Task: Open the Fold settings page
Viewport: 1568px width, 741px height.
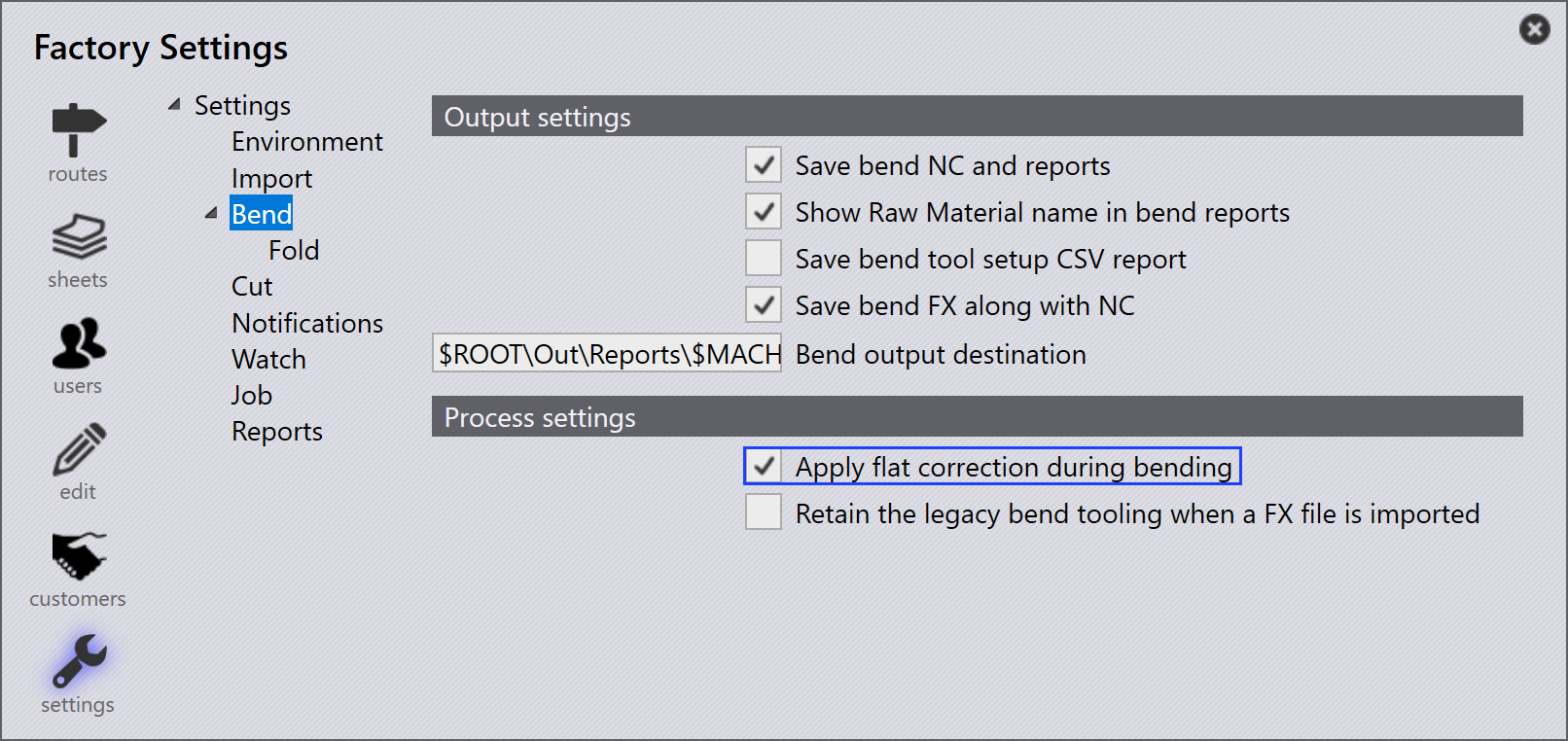Action: [x=294, y=251]
